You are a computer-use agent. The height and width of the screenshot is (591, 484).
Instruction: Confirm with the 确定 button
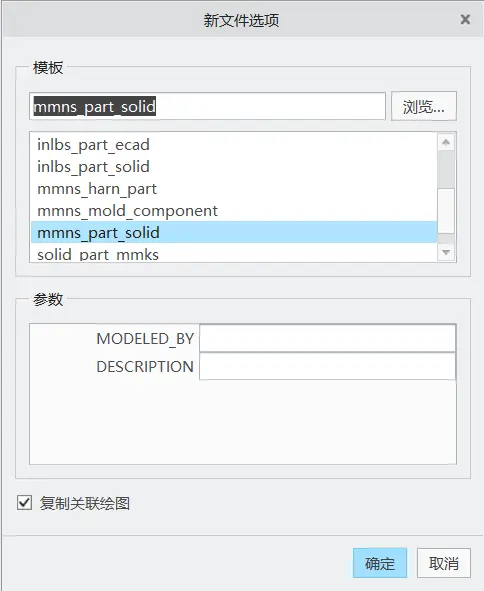[x=380, y=563]
